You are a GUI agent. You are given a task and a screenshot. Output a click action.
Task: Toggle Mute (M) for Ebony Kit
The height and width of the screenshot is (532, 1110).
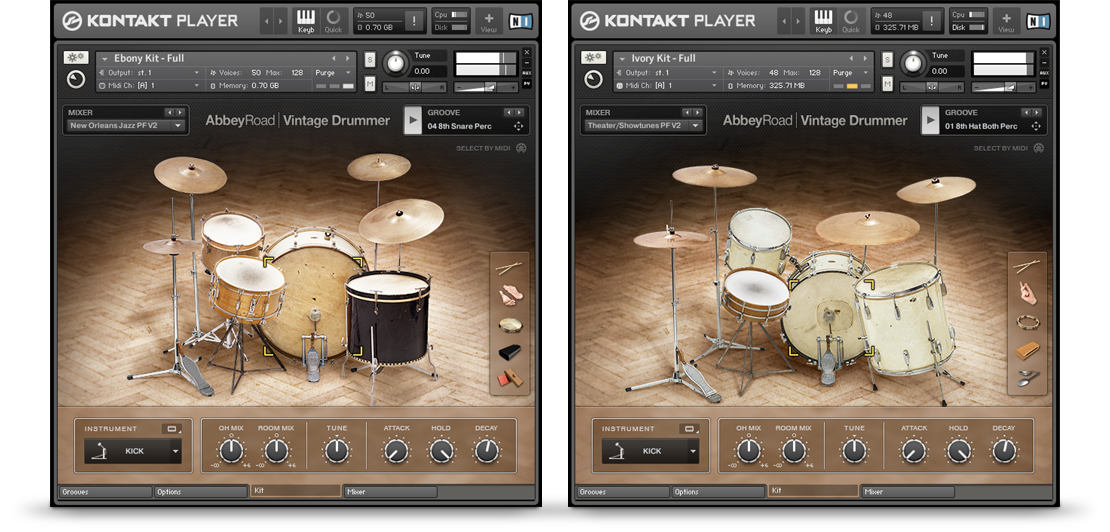[x=370, y=84]
